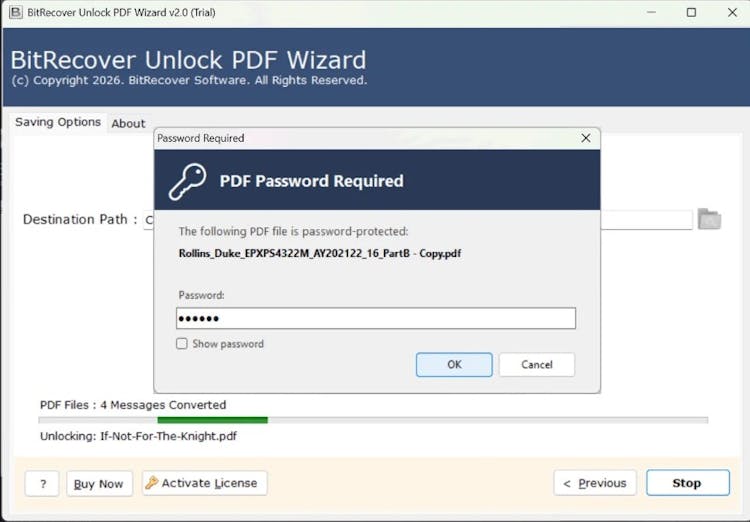Click the key icon in password dialog

click(x=186, y=181)
